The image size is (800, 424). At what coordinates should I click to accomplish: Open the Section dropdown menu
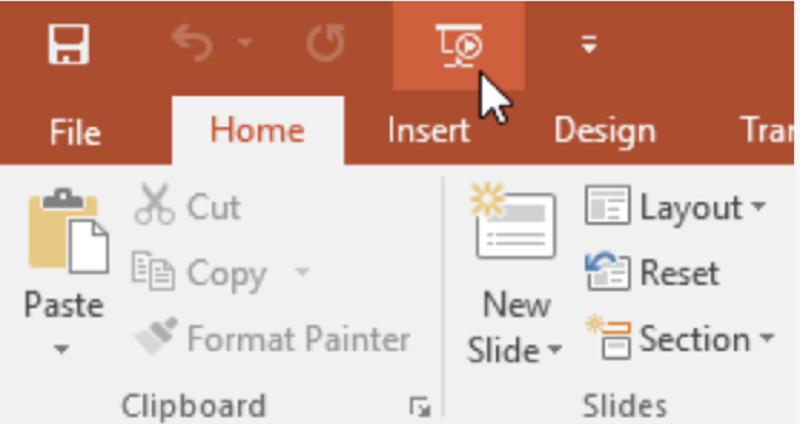(766, 337)
